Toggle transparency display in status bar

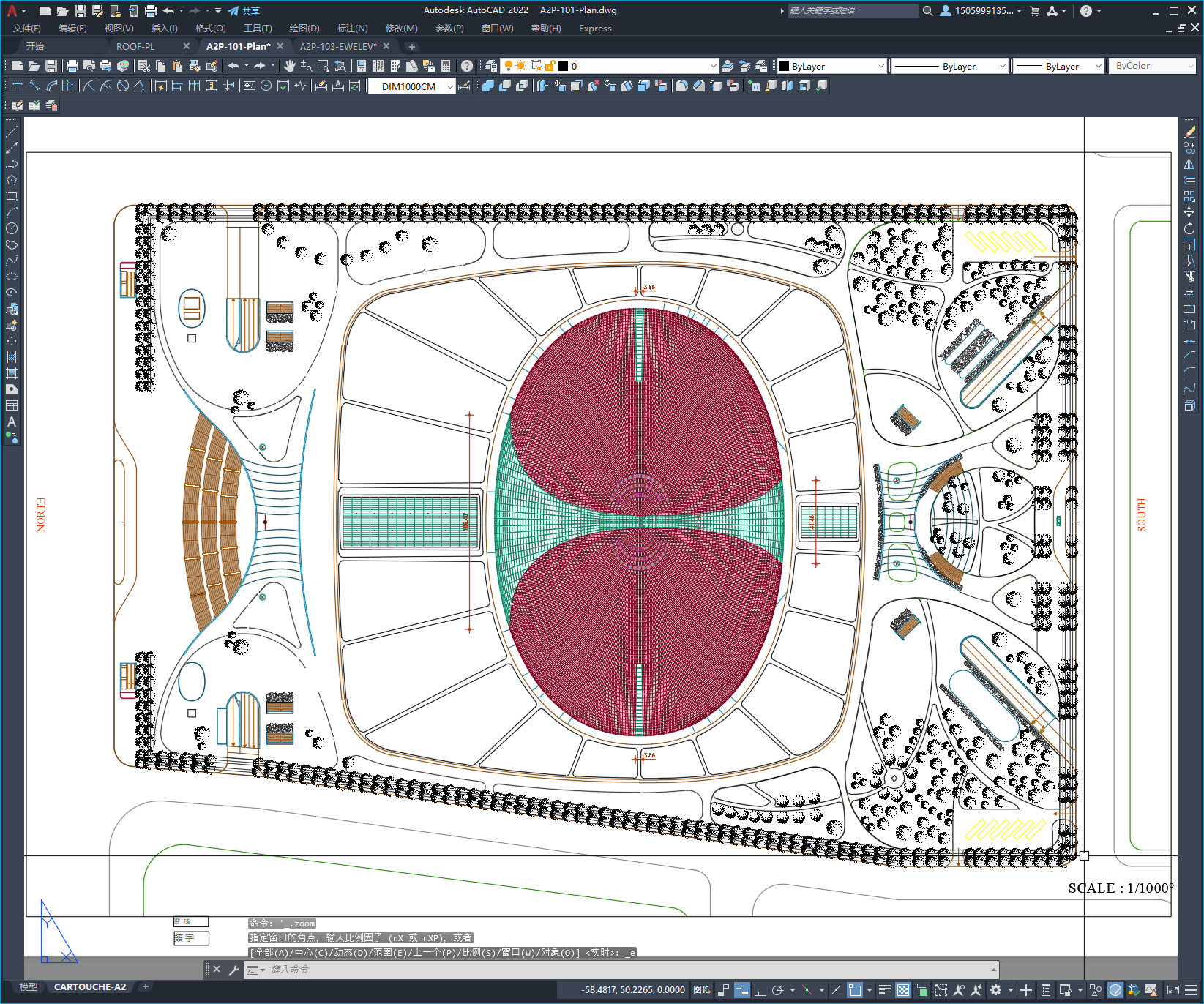point(903,990)
